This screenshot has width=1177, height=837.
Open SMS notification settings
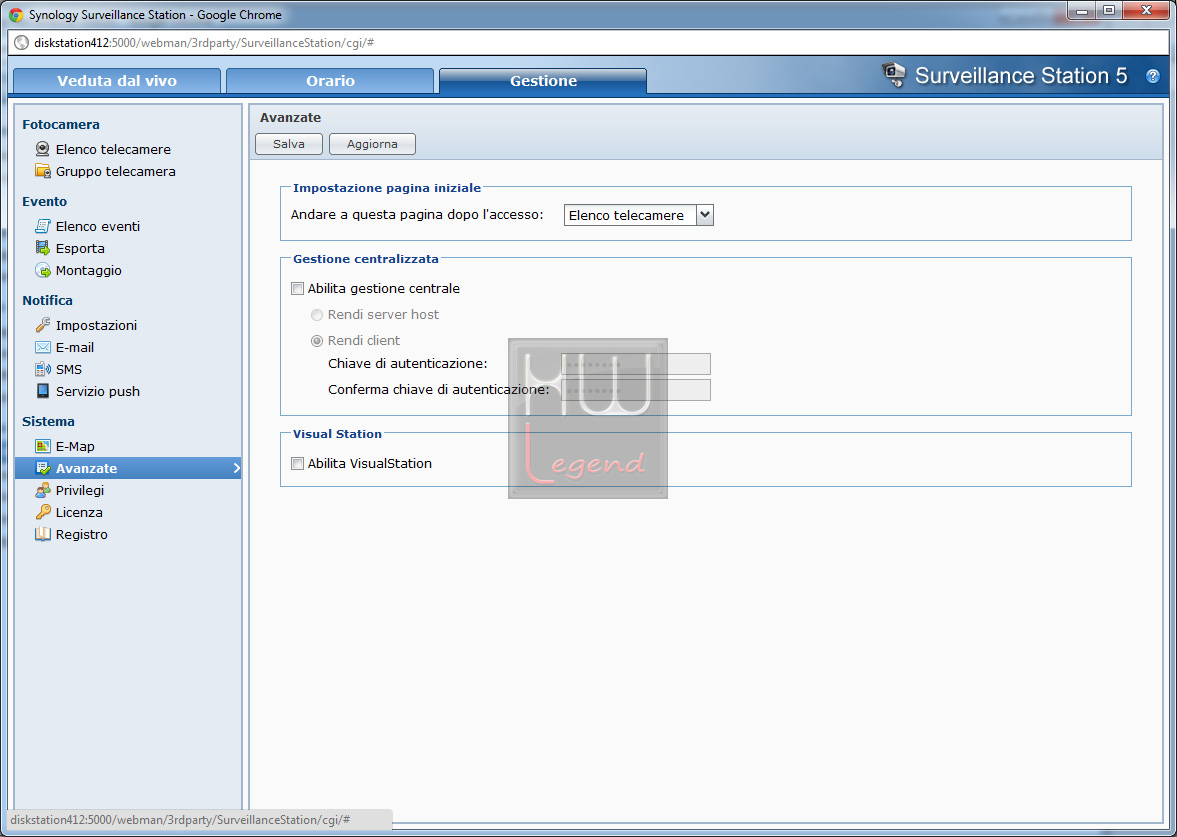point(69,369)
